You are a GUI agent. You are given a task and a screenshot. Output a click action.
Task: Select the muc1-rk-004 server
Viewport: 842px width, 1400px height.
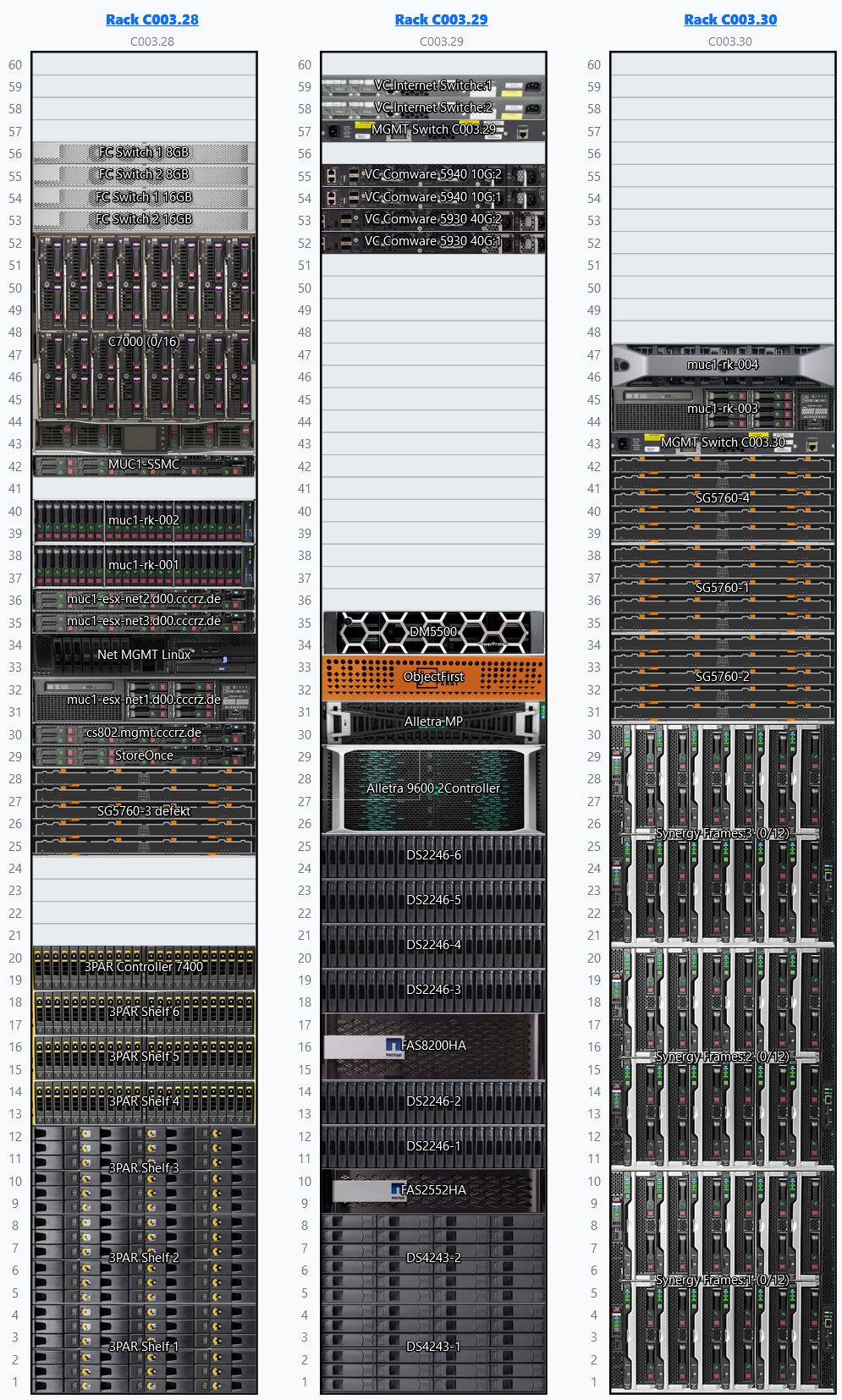click(723, 365)
